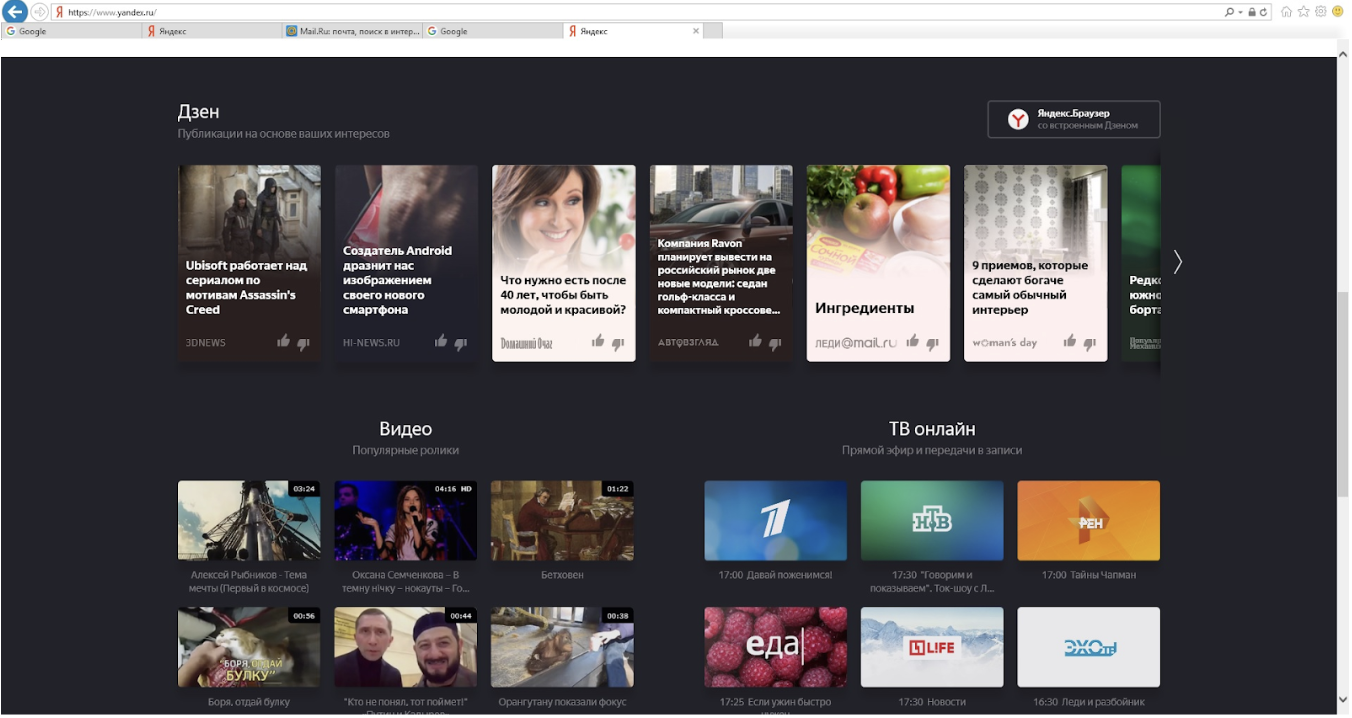Viewport: 1352px width, 718px height.
Task: Click the address bar search magnifier icon
Action: click(x=1229, y=12)
